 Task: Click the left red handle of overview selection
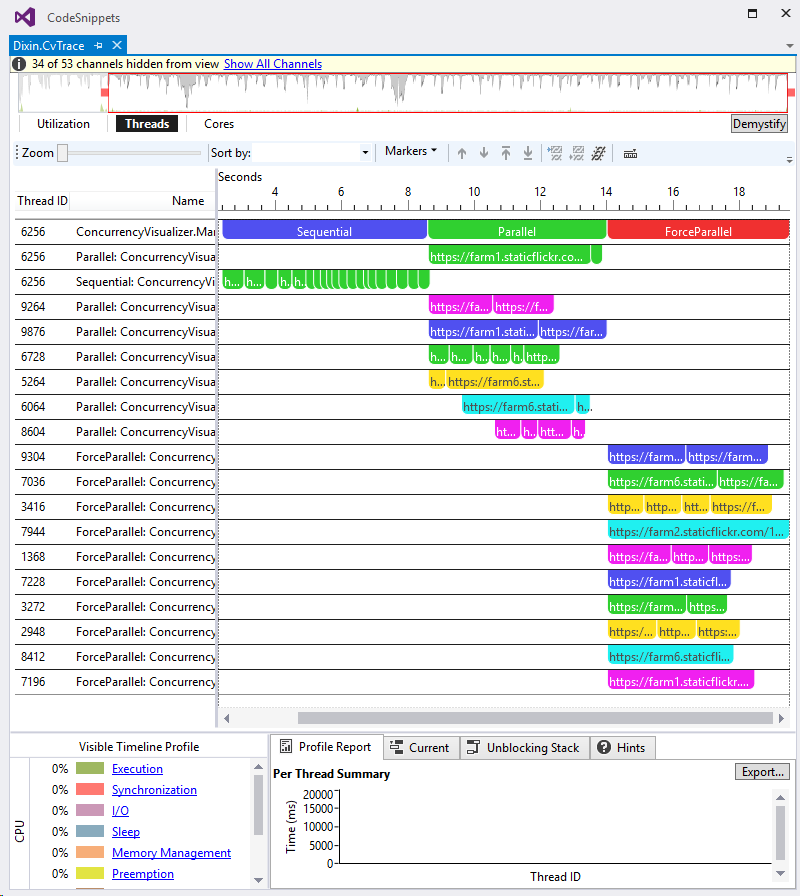tap(105, 93)
